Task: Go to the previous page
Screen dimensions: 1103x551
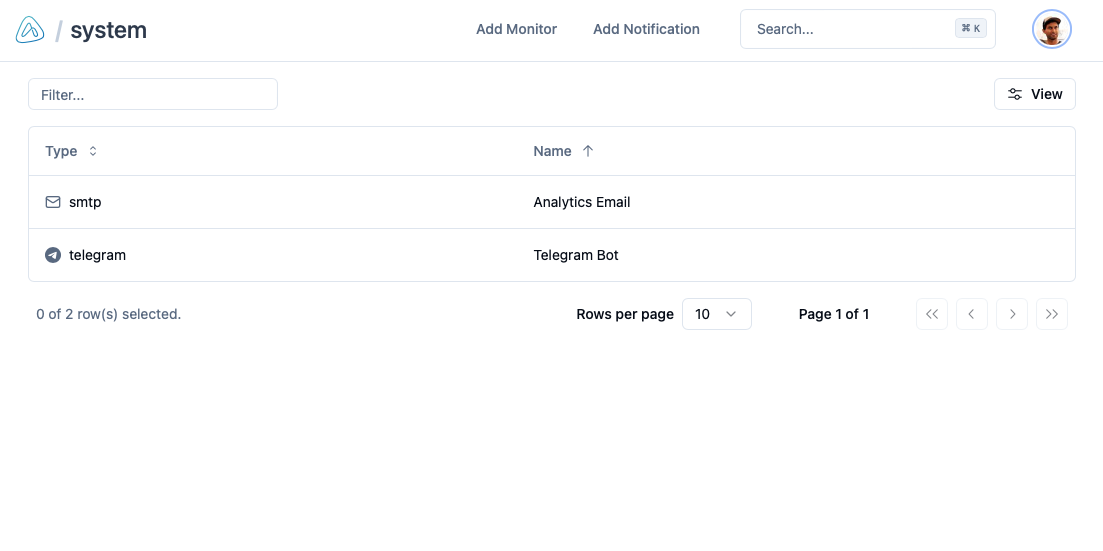Action: pyautogui.click(x=971, y=314)
